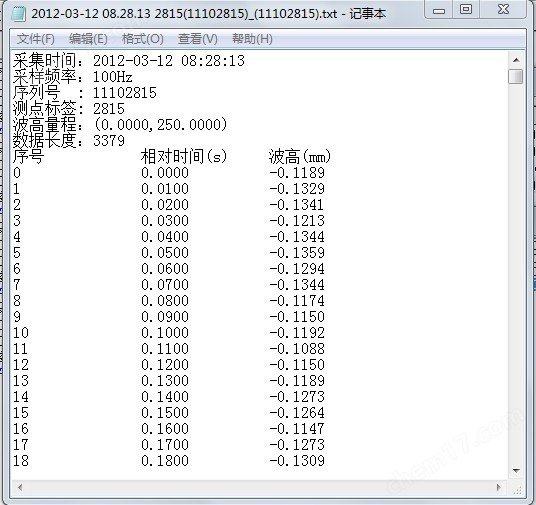Click the 序号 column header

[x=28, y=157]
